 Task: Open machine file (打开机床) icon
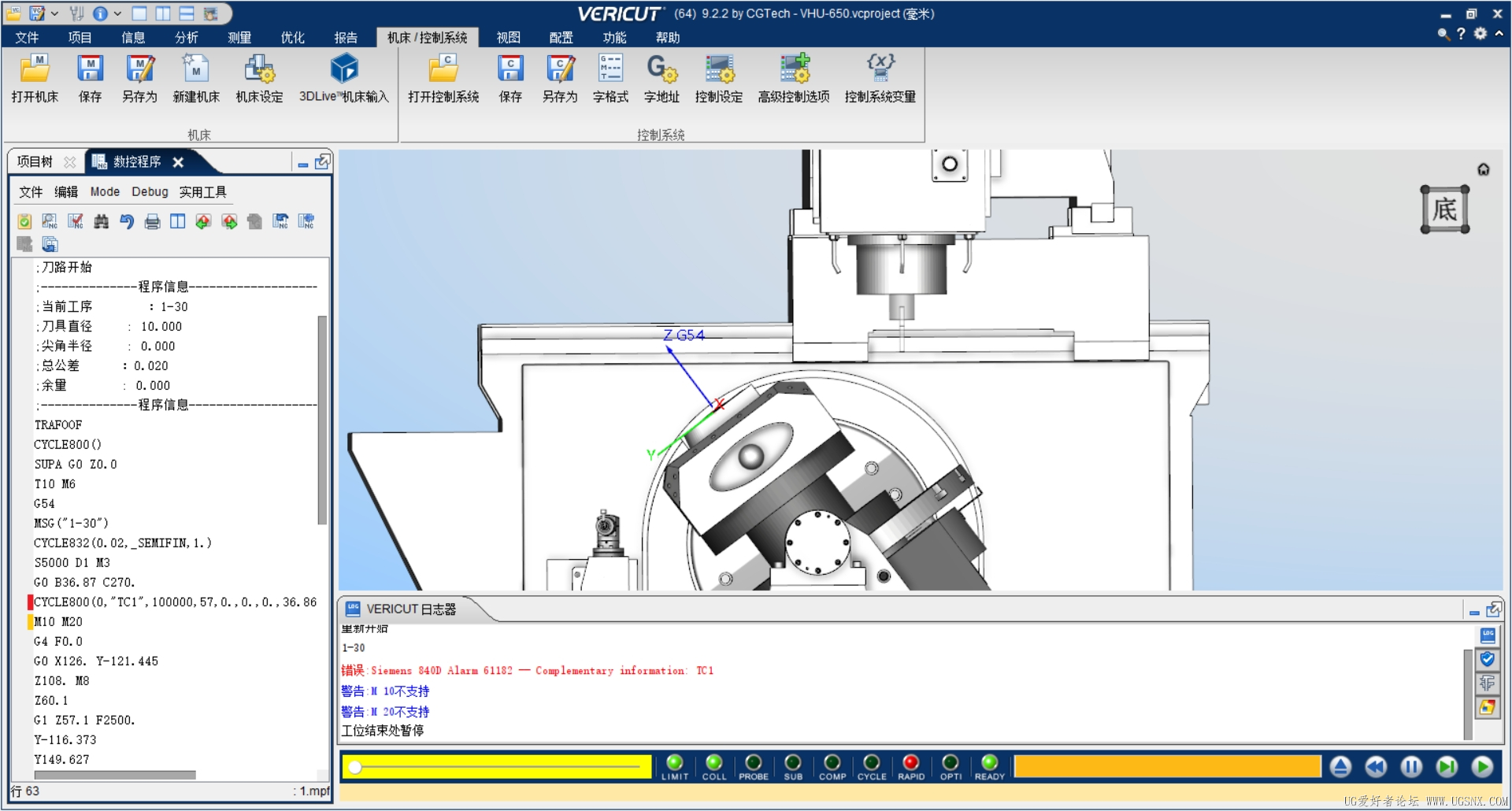35,79
